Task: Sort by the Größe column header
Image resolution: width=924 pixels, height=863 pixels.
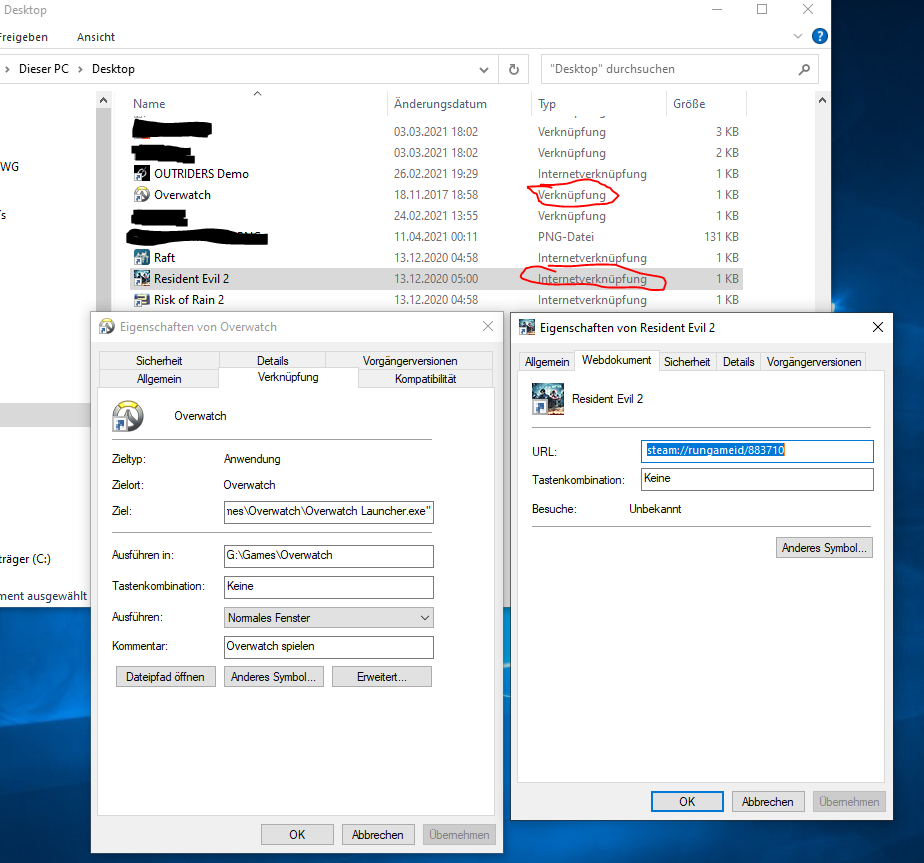Action: [689, 104]
